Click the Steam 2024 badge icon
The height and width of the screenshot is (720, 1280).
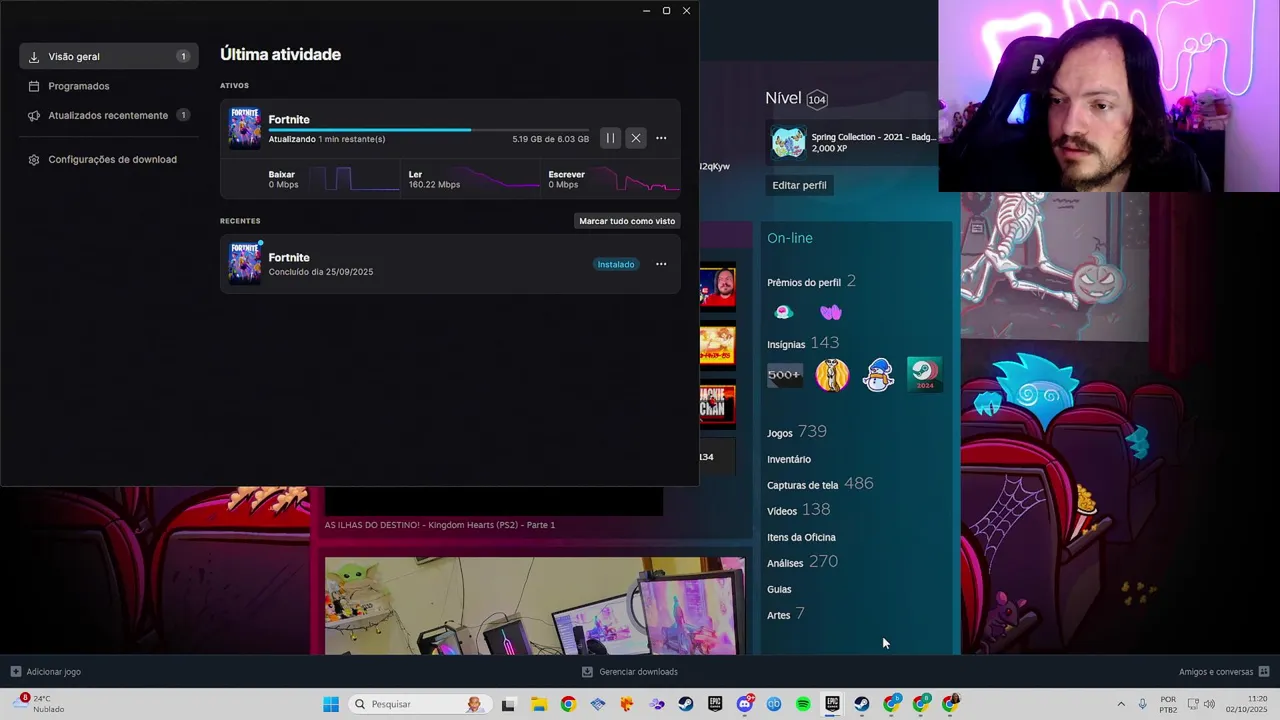[x=924, y=375]
